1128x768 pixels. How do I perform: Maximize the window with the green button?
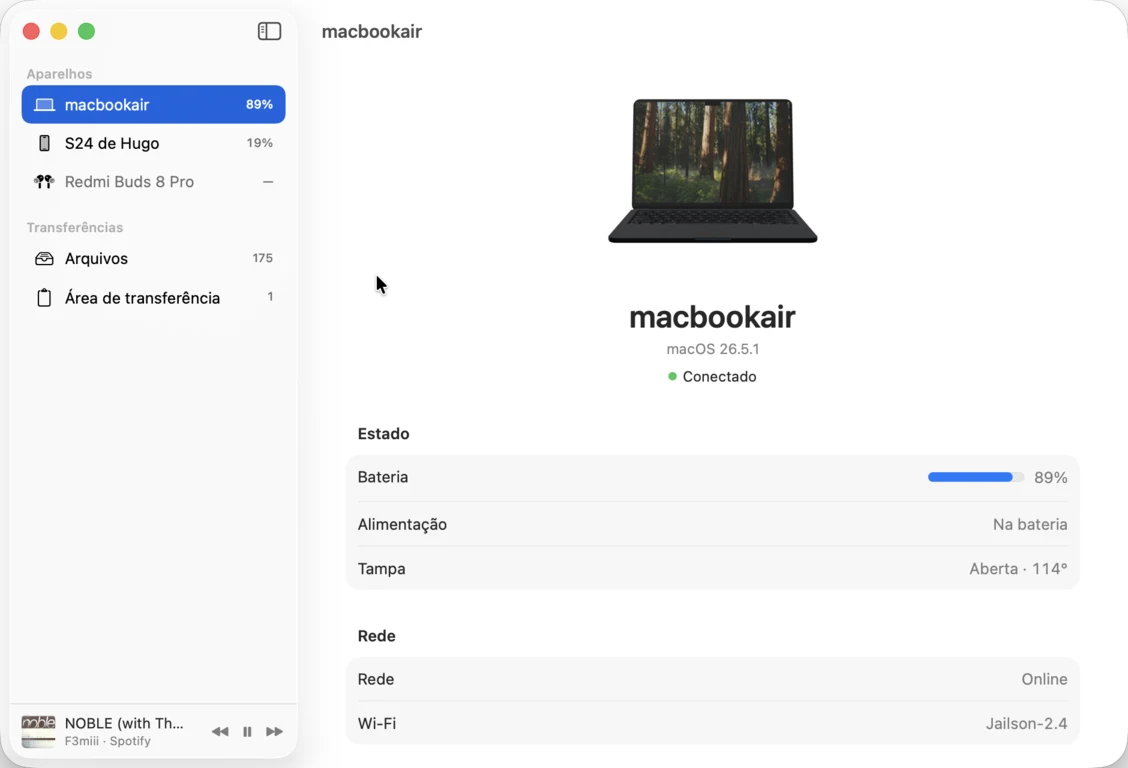point(86,31)
